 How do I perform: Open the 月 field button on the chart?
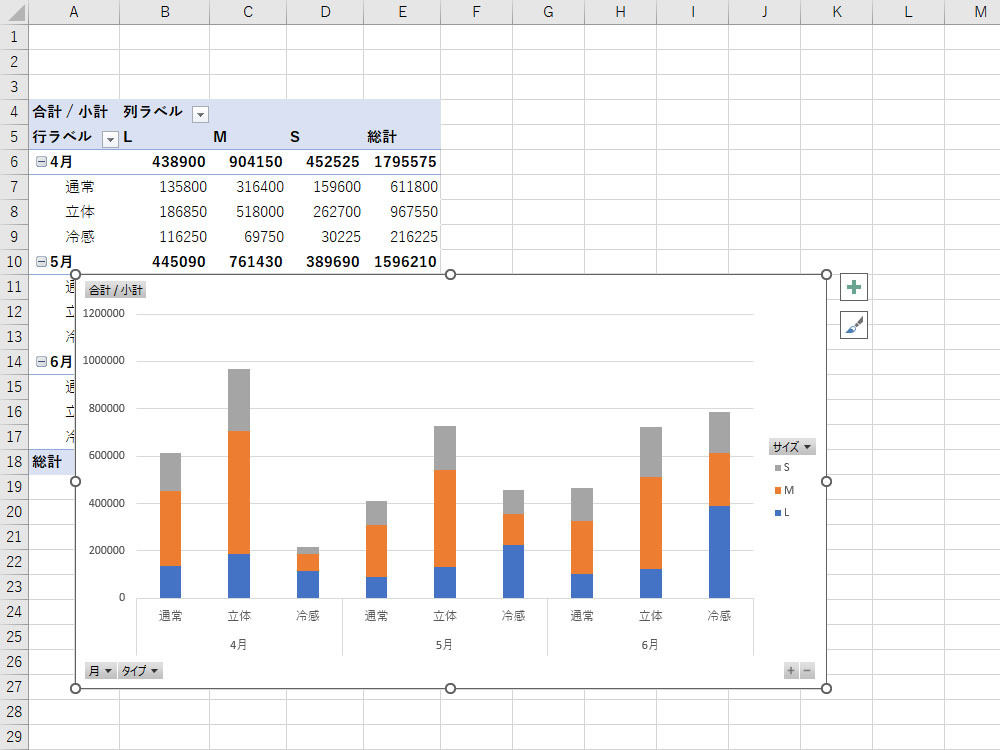point(100,671)
